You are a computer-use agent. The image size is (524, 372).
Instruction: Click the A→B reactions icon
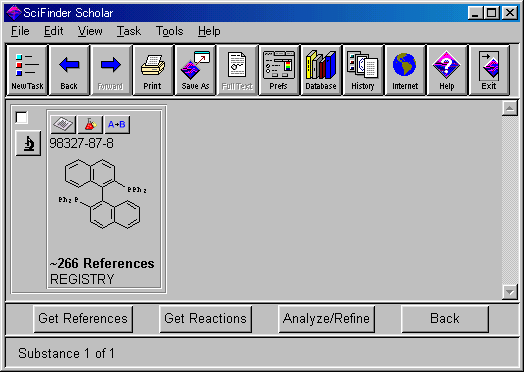(117, 124)
